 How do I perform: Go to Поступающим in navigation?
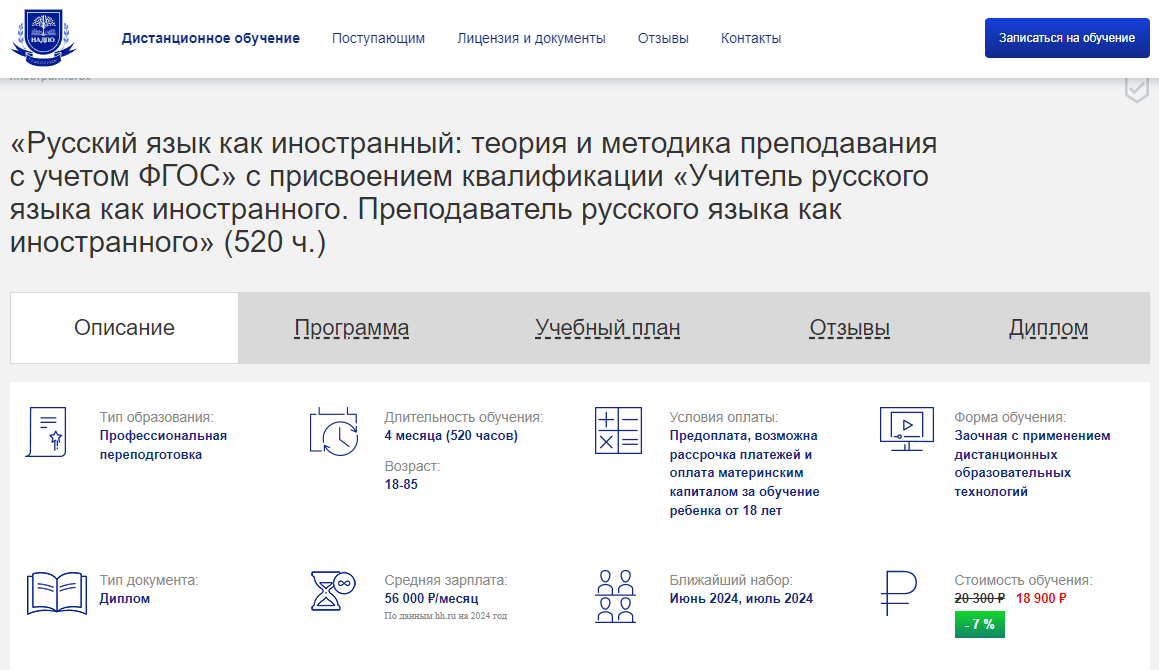tap(378, 38)
